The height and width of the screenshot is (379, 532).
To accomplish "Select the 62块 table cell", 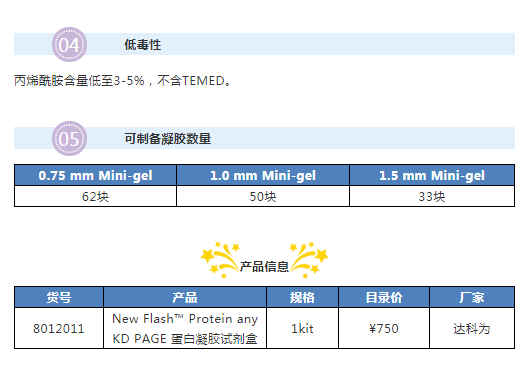I will [x=95, y=196].
